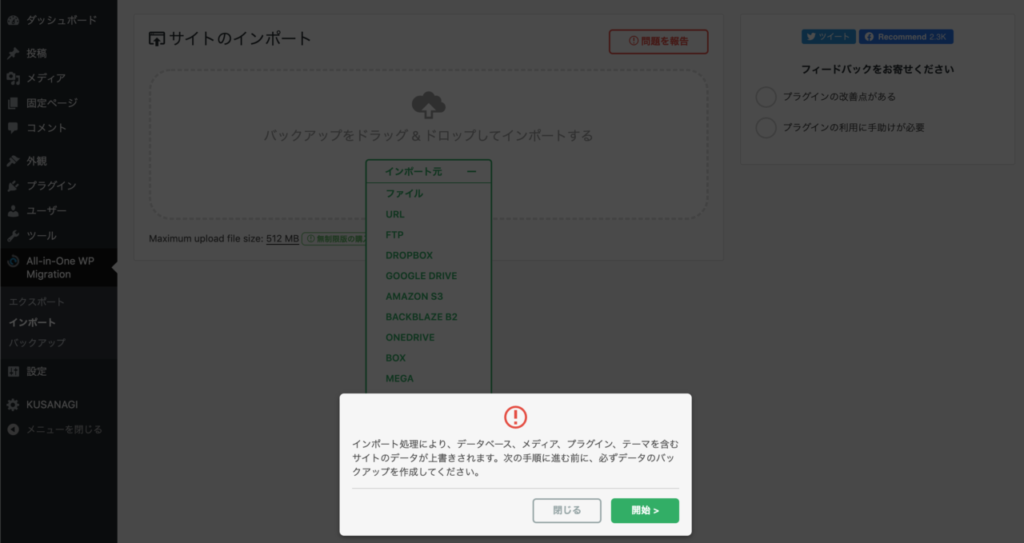Click the コメント speech bubble icon
The image size is (1024, 543).
click(13, 128)
